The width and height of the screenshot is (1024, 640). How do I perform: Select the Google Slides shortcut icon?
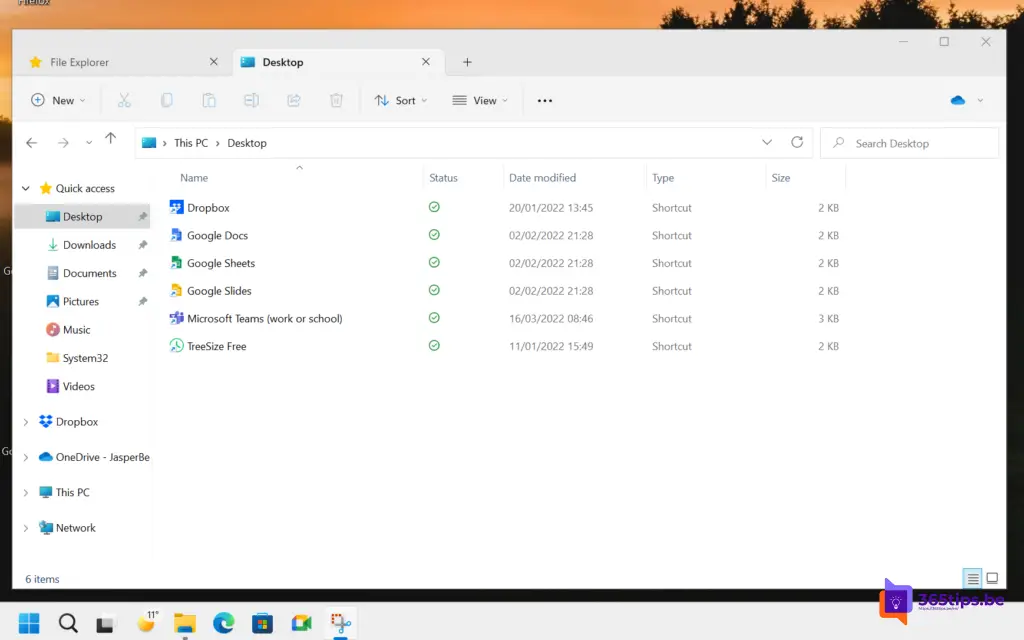176,290
